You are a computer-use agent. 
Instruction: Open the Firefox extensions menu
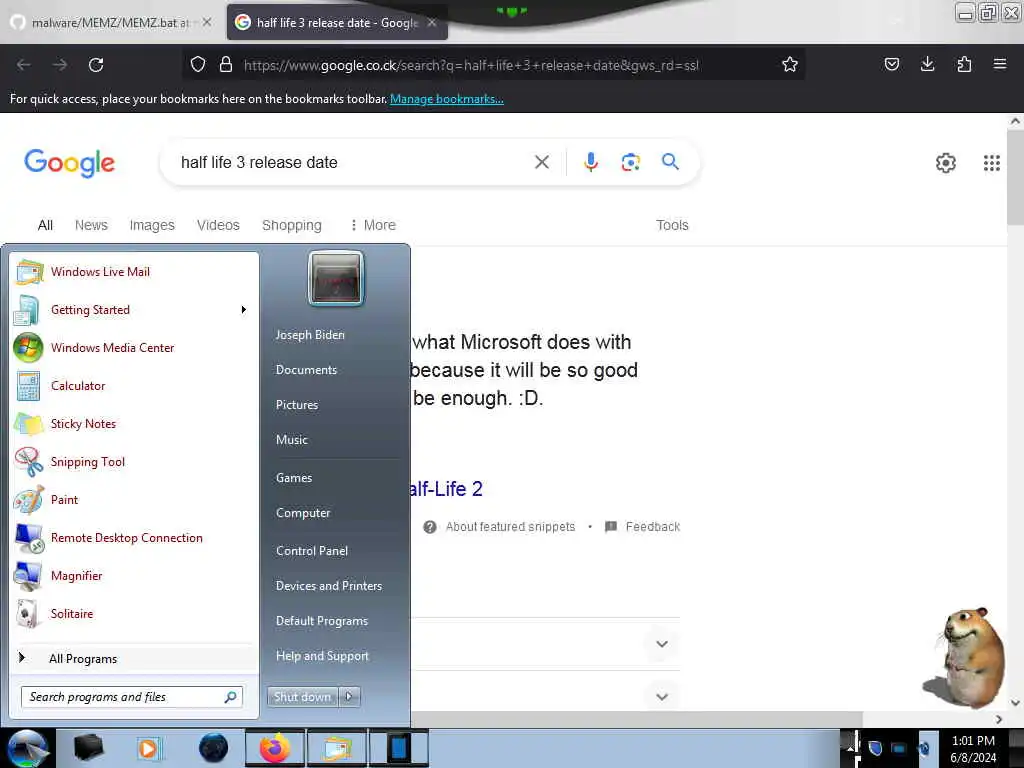[x=964, y=64]
